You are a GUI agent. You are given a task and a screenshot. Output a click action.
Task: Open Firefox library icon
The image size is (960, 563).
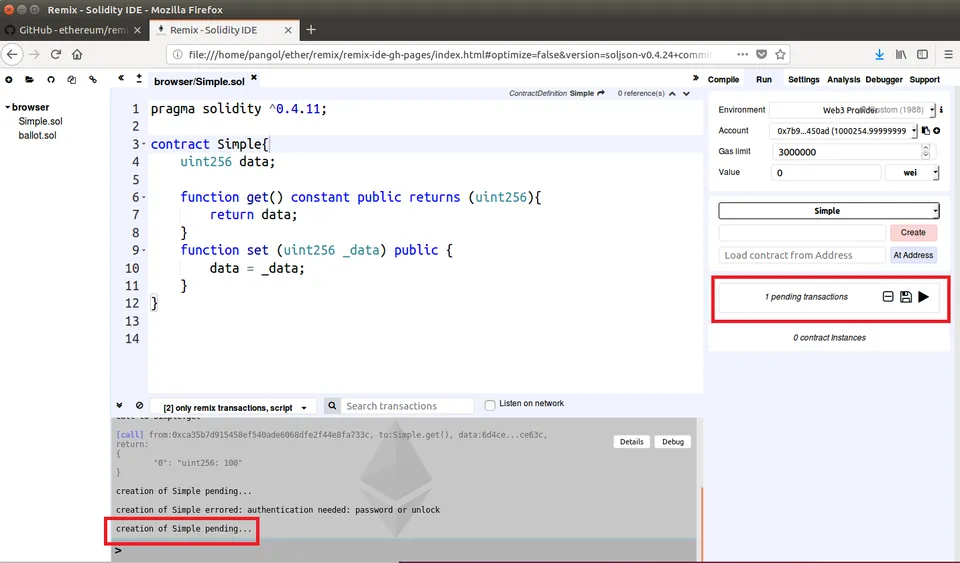click(901, 54)
